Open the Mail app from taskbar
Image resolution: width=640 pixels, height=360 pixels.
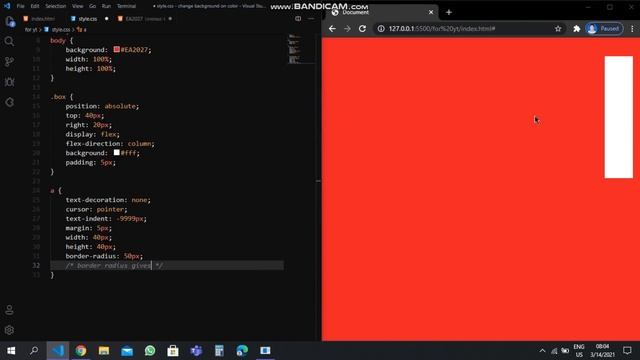point(127,350)
